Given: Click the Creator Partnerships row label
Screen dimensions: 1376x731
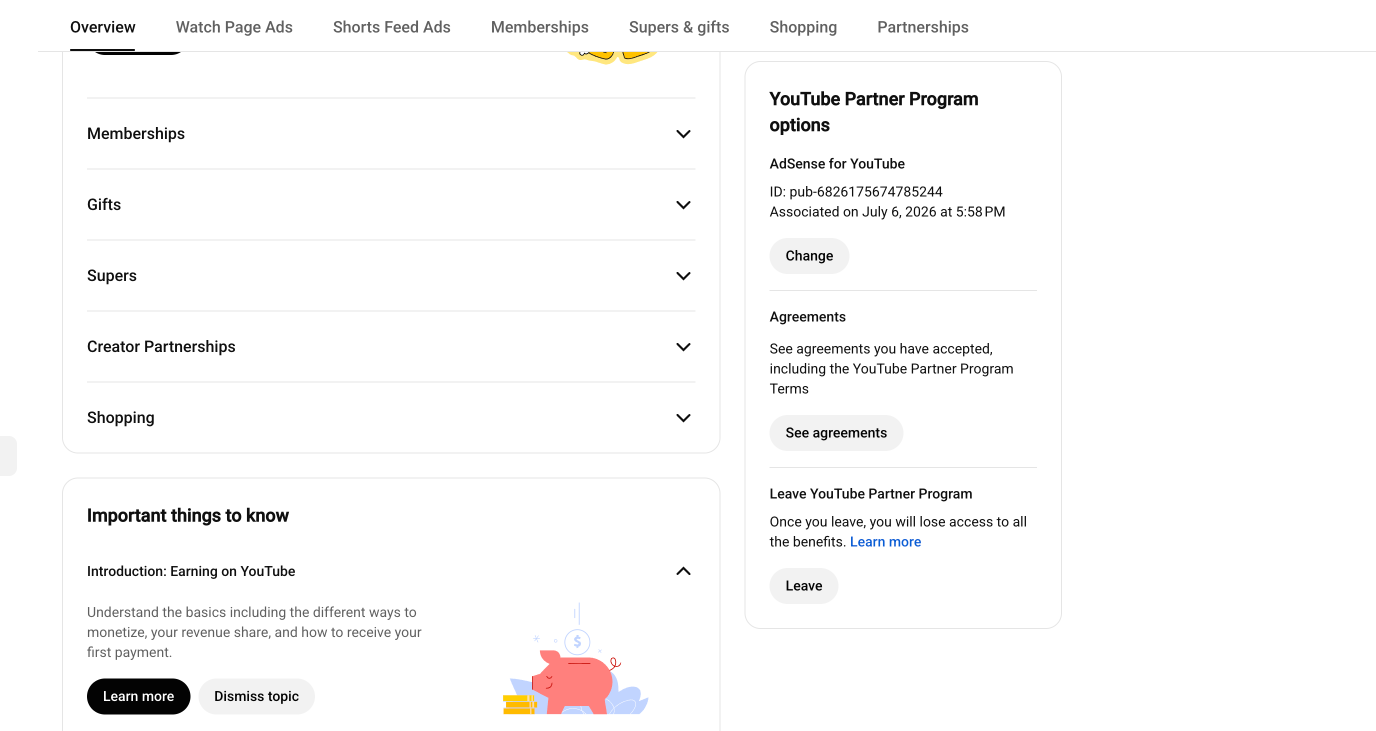Looking at the screenshot, I should coord(161,347).
